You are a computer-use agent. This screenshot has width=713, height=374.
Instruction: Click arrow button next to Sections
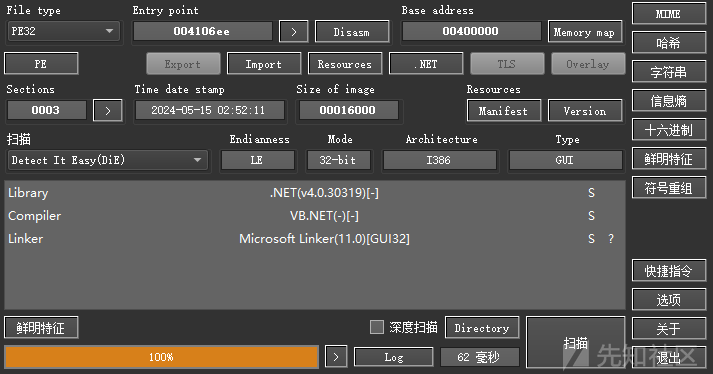[x=108, y=111]
